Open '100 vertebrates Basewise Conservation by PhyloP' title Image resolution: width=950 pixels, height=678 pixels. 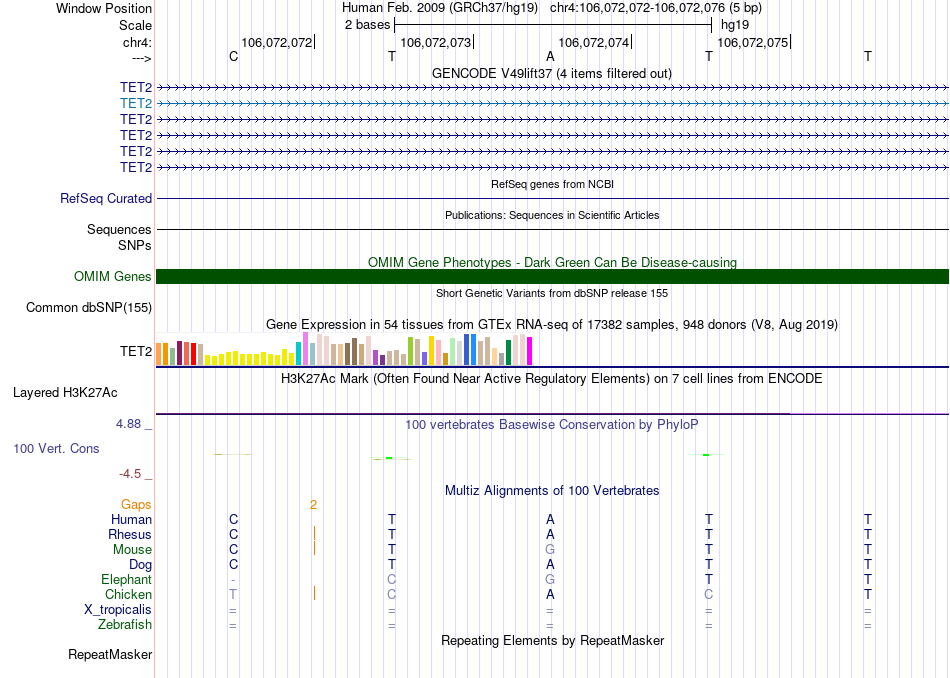552,424
